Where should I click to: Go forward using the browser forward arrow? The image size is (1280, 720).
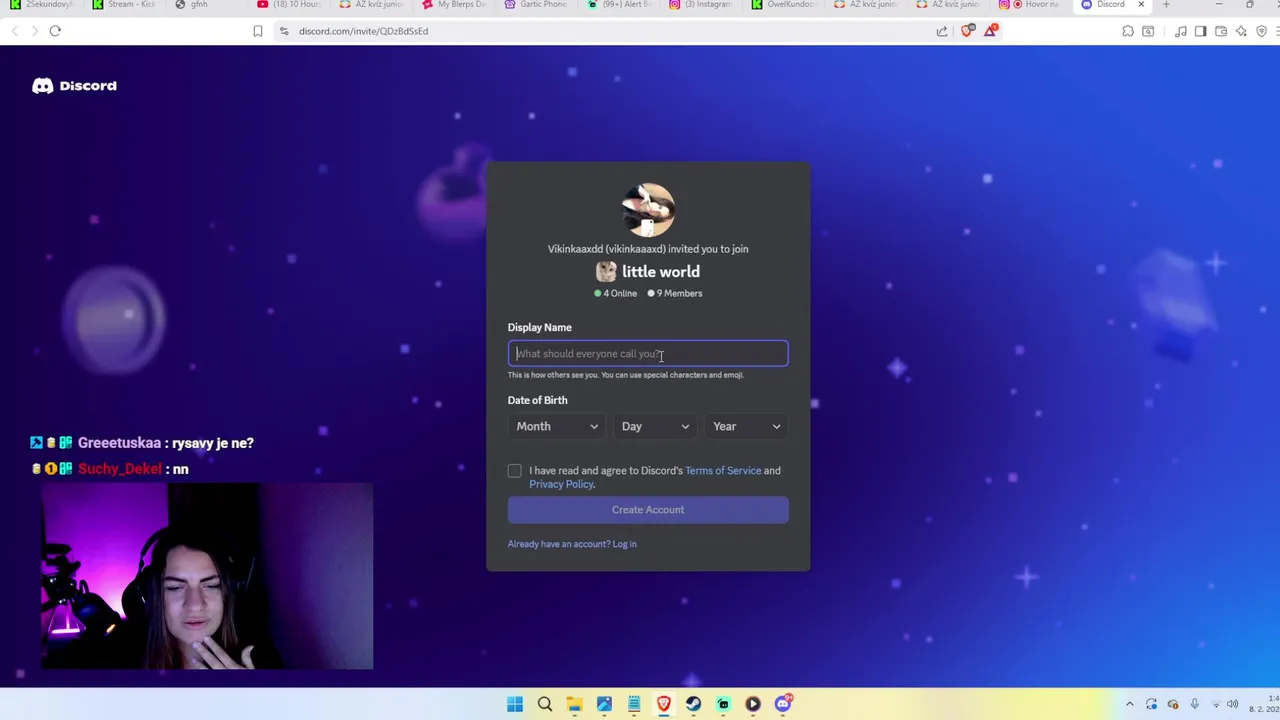pos(34,31)
